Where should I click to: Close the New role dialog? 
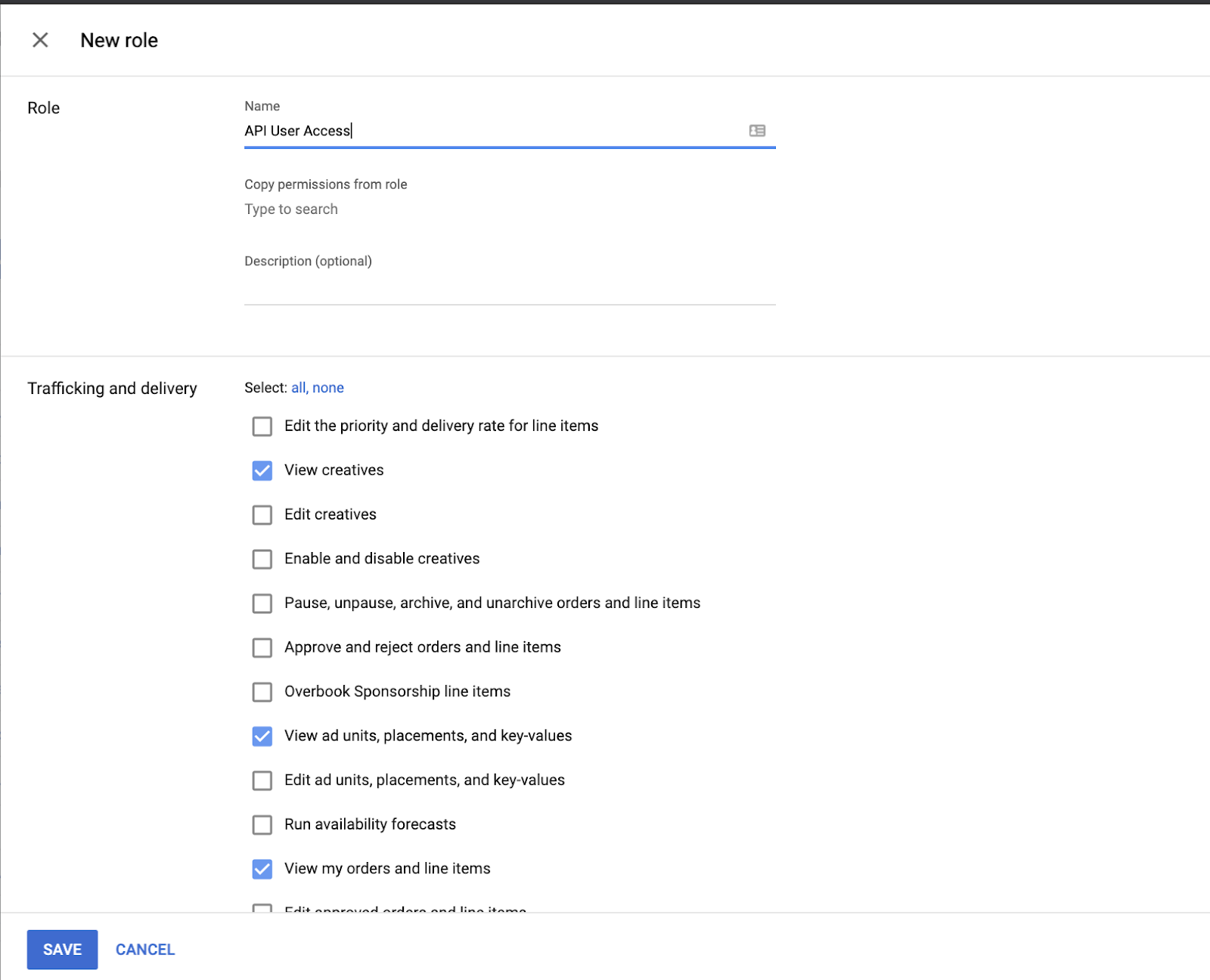40,40
